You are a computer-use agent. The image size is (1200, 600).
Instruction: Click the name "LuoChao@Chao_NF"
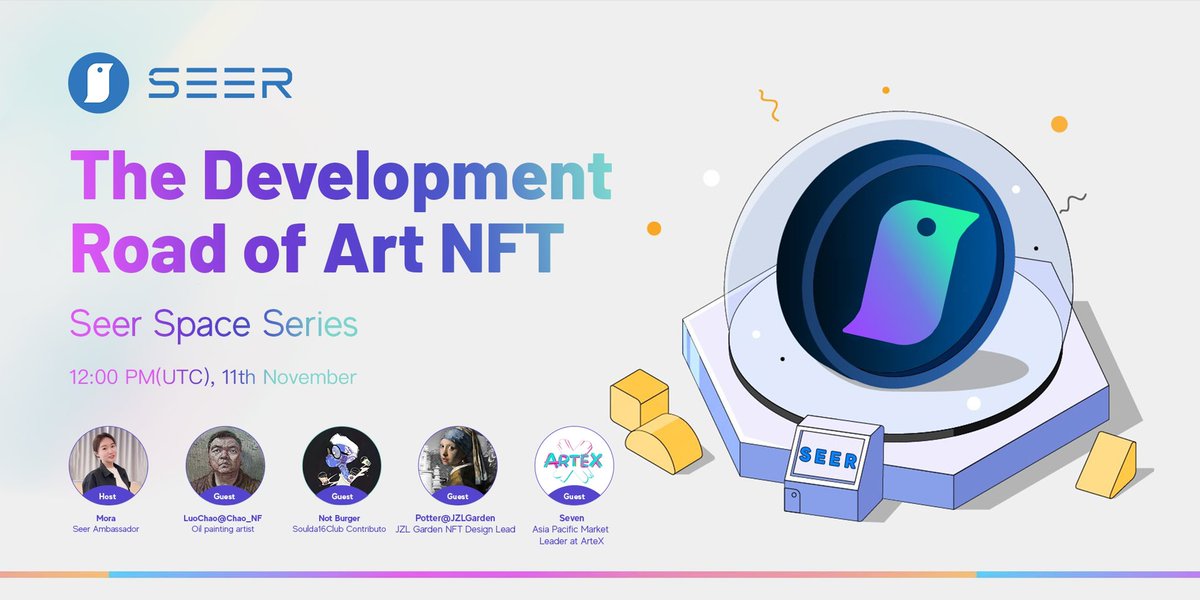(225, 518)
